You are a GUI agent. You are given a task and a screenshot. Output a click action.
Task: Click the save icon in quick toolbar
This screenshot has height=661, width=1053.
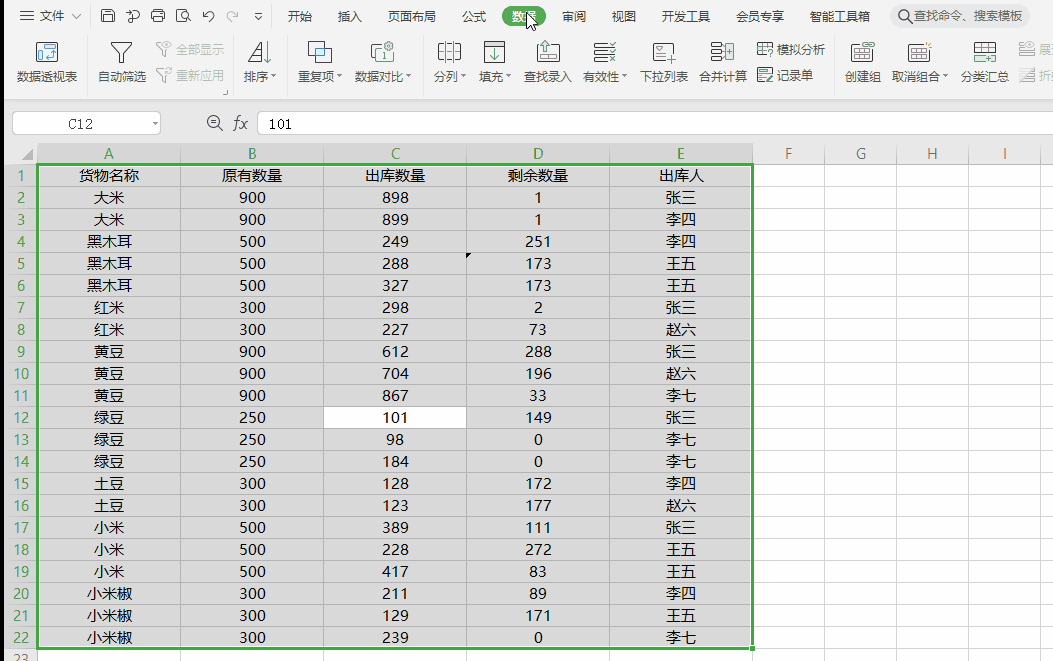click(x=107, y=16)
